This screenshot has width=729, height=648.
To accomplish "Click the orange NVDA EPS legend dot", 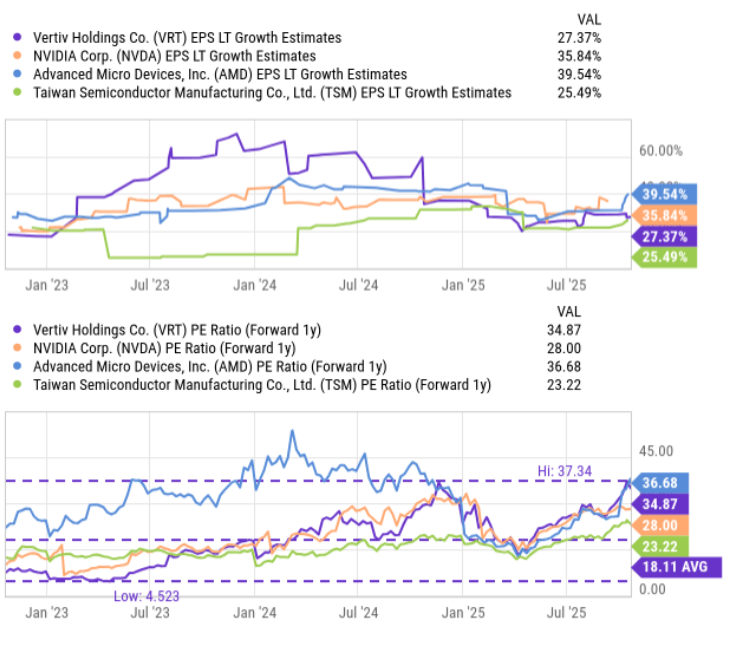I will click(x=17, y=56).
